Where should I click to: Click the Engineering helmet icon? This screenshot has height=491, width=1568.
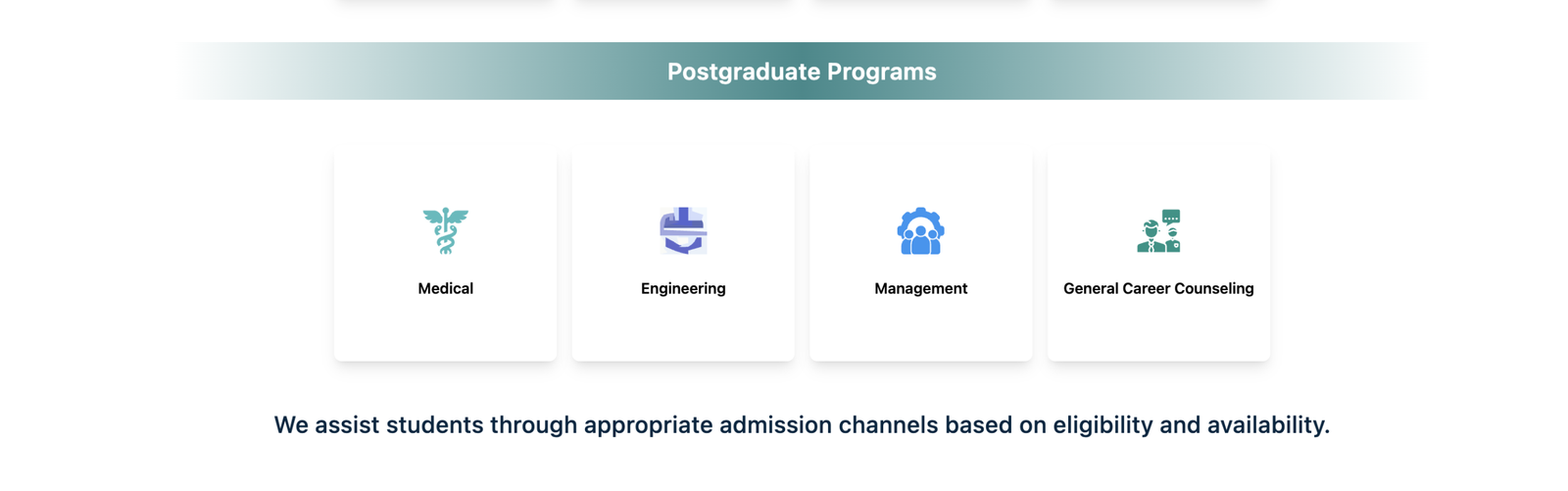[683, 231]
